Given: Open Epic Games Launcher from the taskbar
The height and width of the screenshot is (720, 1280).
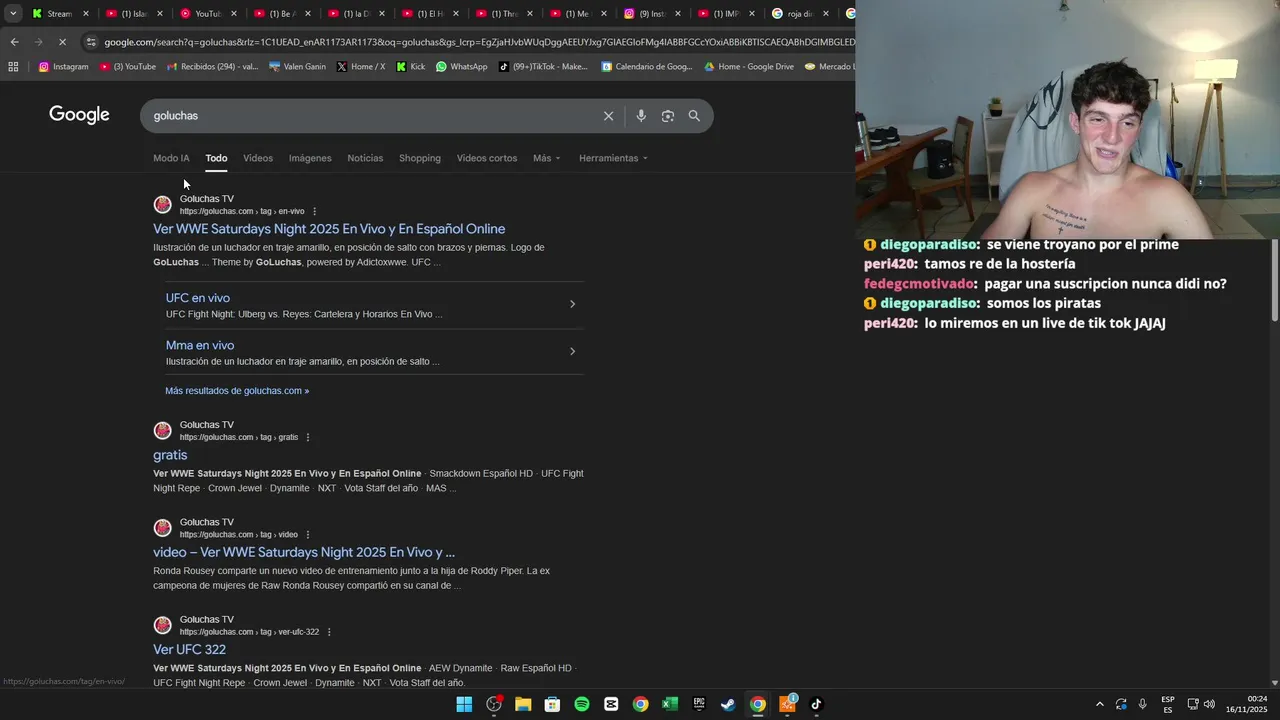Looking at the screenshot, I should coord(699,704).
